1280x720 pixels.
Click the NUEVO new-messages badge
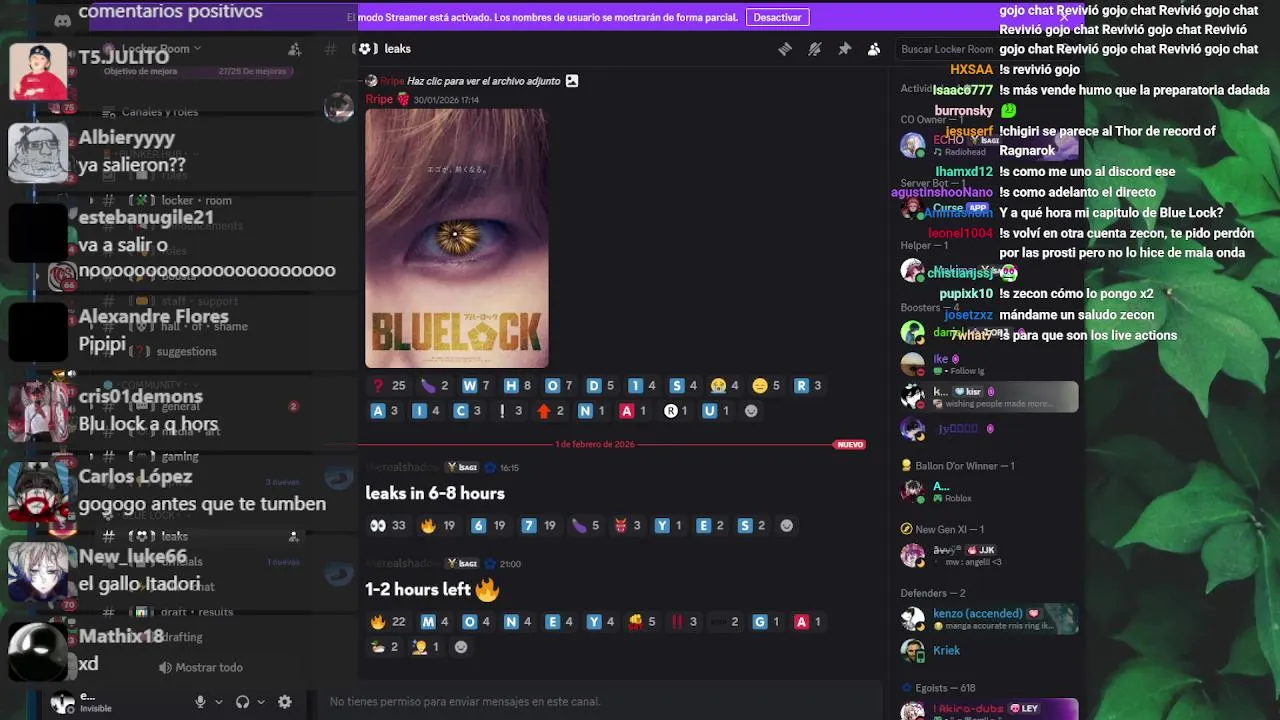pos(850,445)
